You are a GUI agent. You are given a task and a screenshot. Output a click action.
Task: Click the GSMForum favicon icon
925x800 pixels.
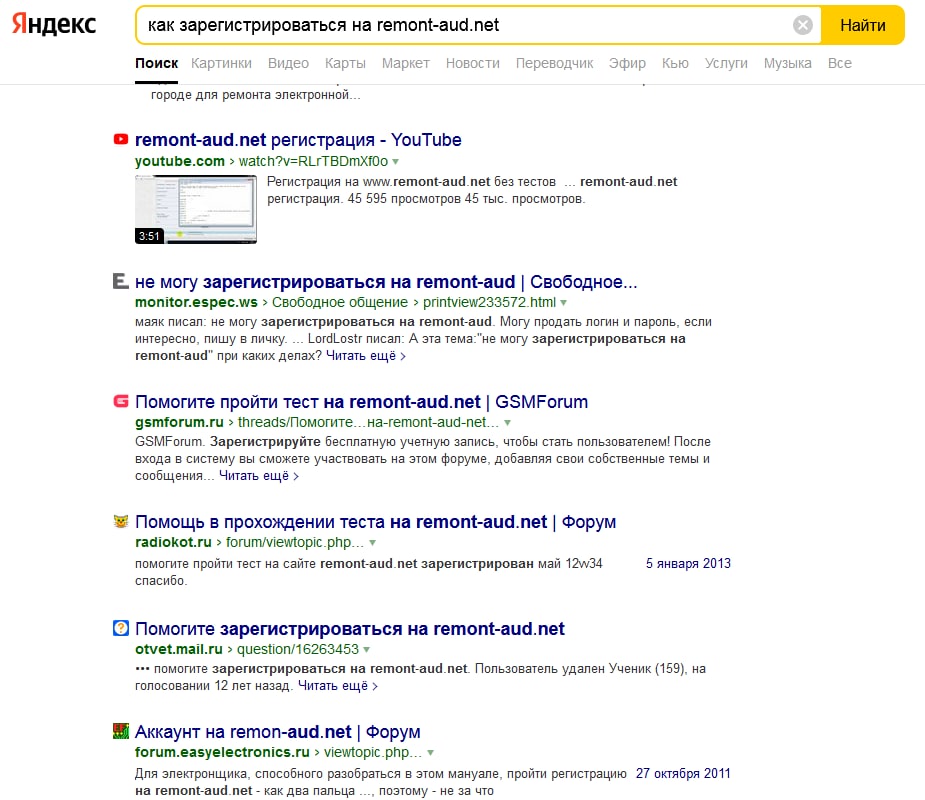click(x=121, y=401)
